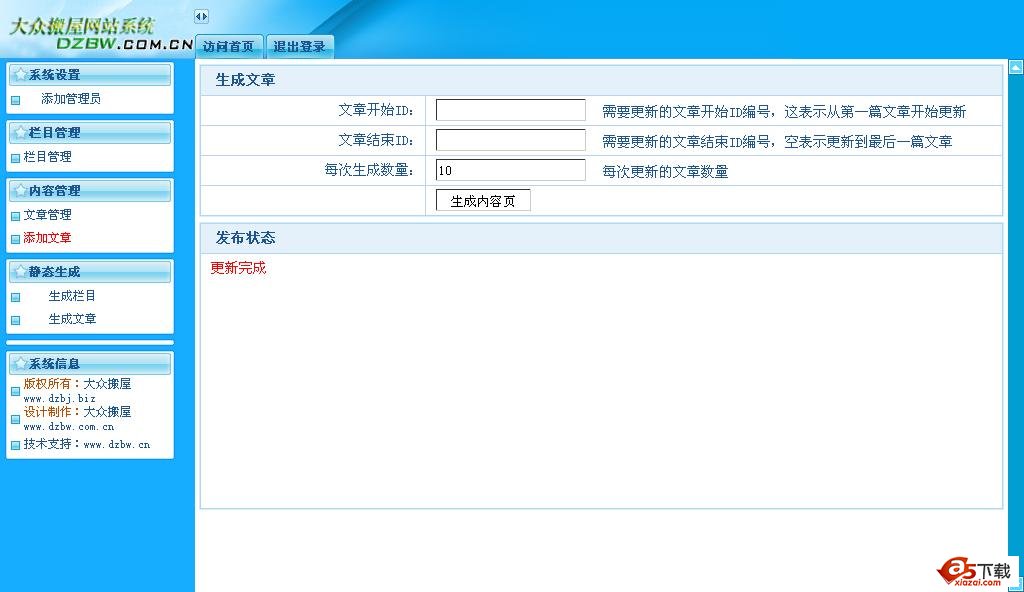
Task: Click the bullet icon before 生成文章
Action: pos(16,321)
